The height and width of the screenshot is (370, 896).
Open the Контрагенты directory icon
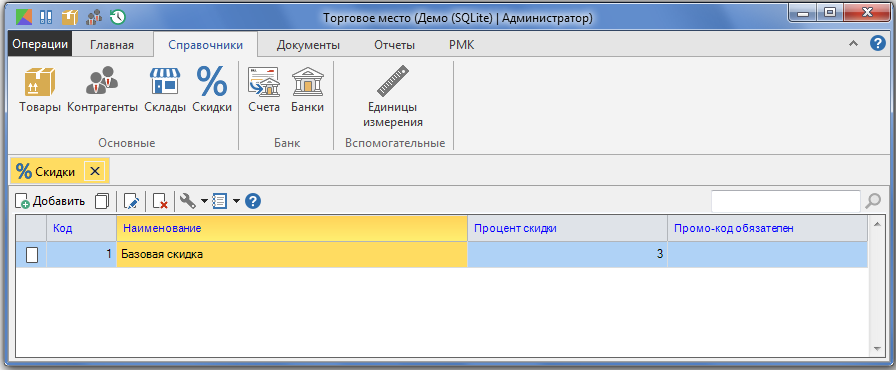point(102,81)
